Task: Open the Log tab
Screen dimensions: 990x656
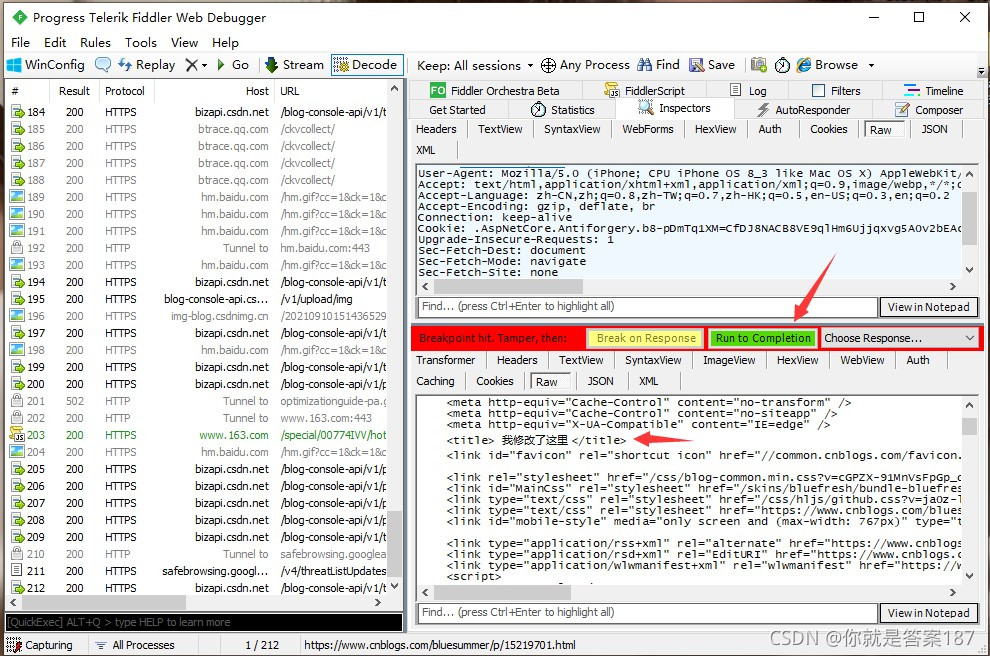Action: click(x=748, y=91)
